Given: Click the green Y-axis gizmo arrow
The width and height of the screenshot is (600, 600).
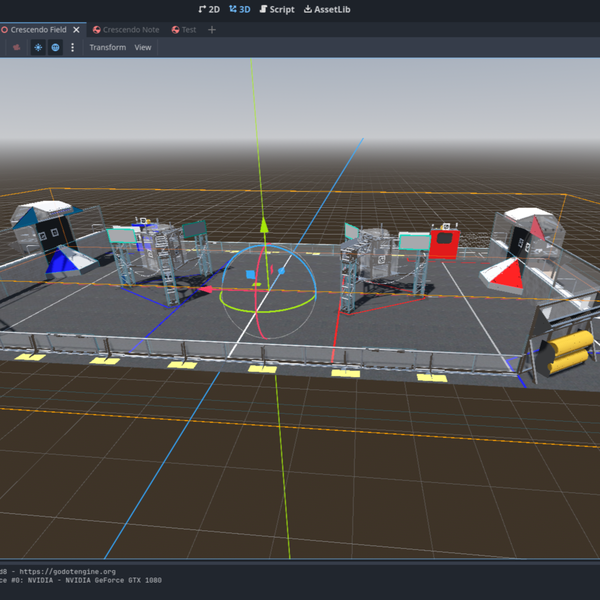Looking at the screenshot, I should [263, 225].
